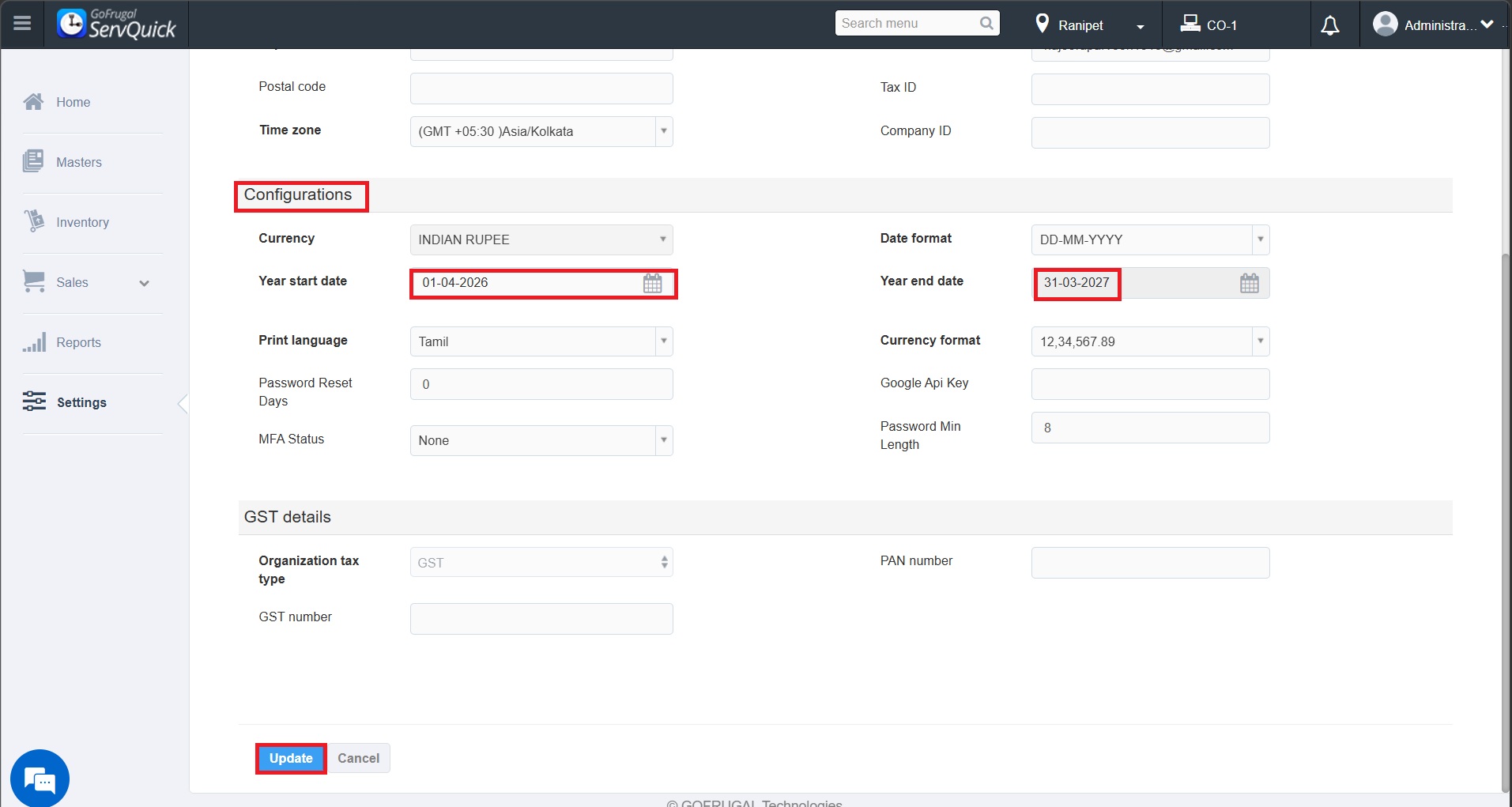Open the live chat bubble
Viewport: 1512px width, 807px height.
[x=40, y=779]
